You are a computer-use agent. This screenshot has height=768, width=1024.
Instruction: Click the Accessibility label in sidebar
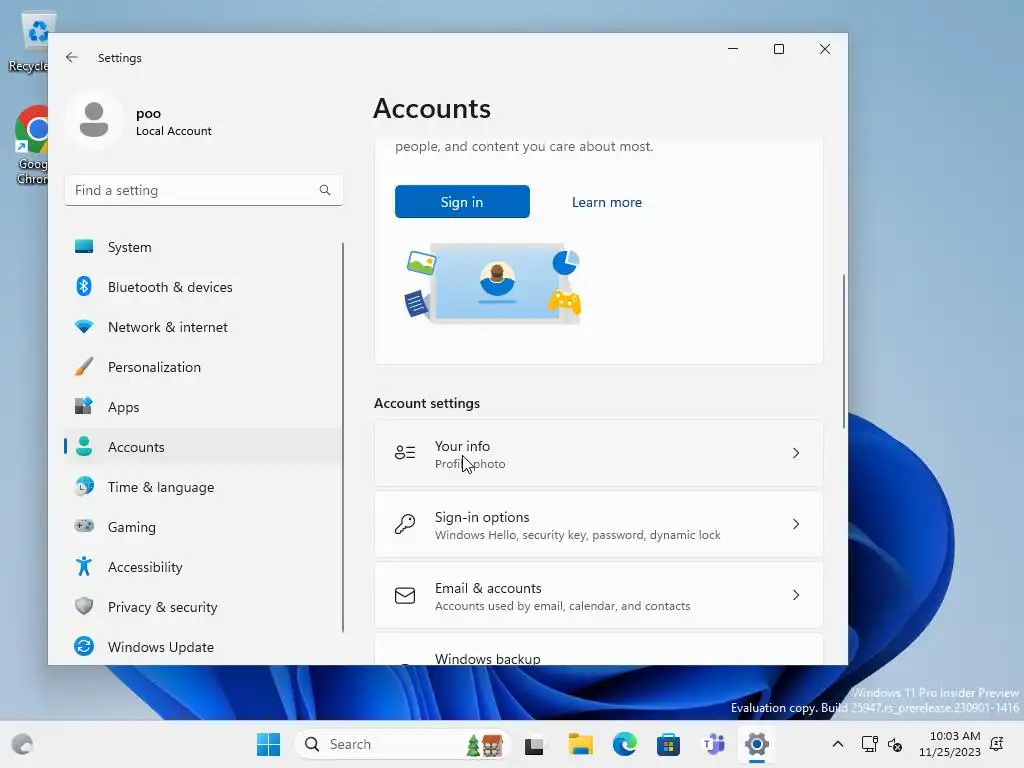[145, 567]
